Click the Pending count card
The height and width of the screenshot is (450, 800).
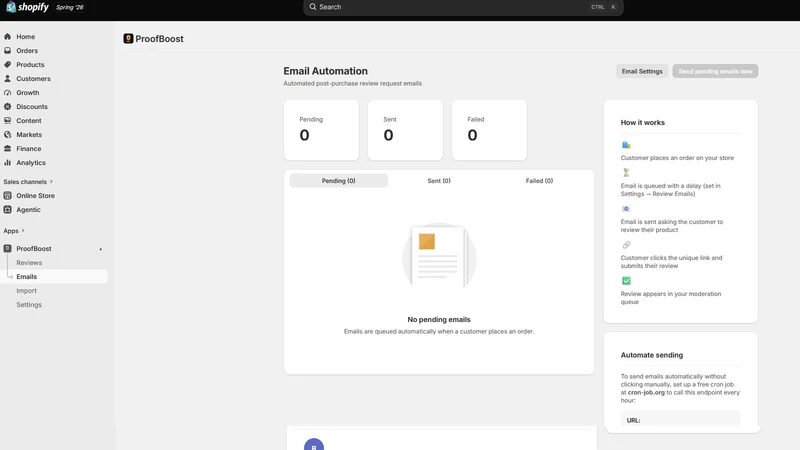[x=321, y=130]
